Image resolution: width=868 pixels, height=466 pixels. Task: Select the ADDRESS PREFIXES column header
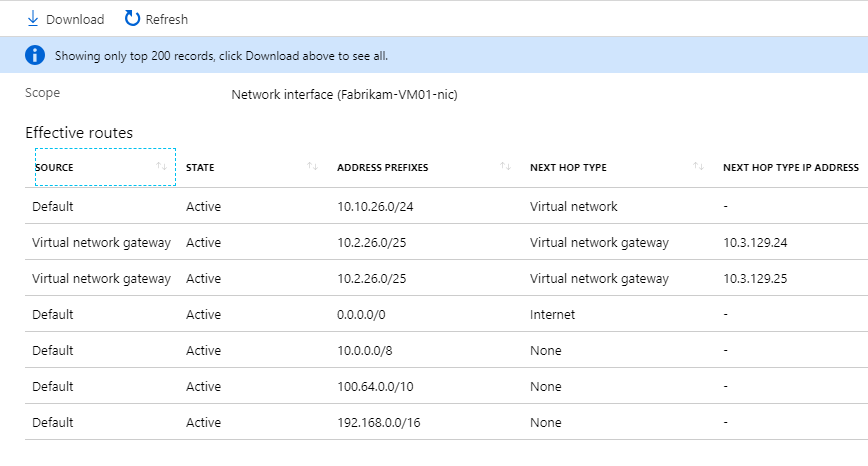coord(383,167)
